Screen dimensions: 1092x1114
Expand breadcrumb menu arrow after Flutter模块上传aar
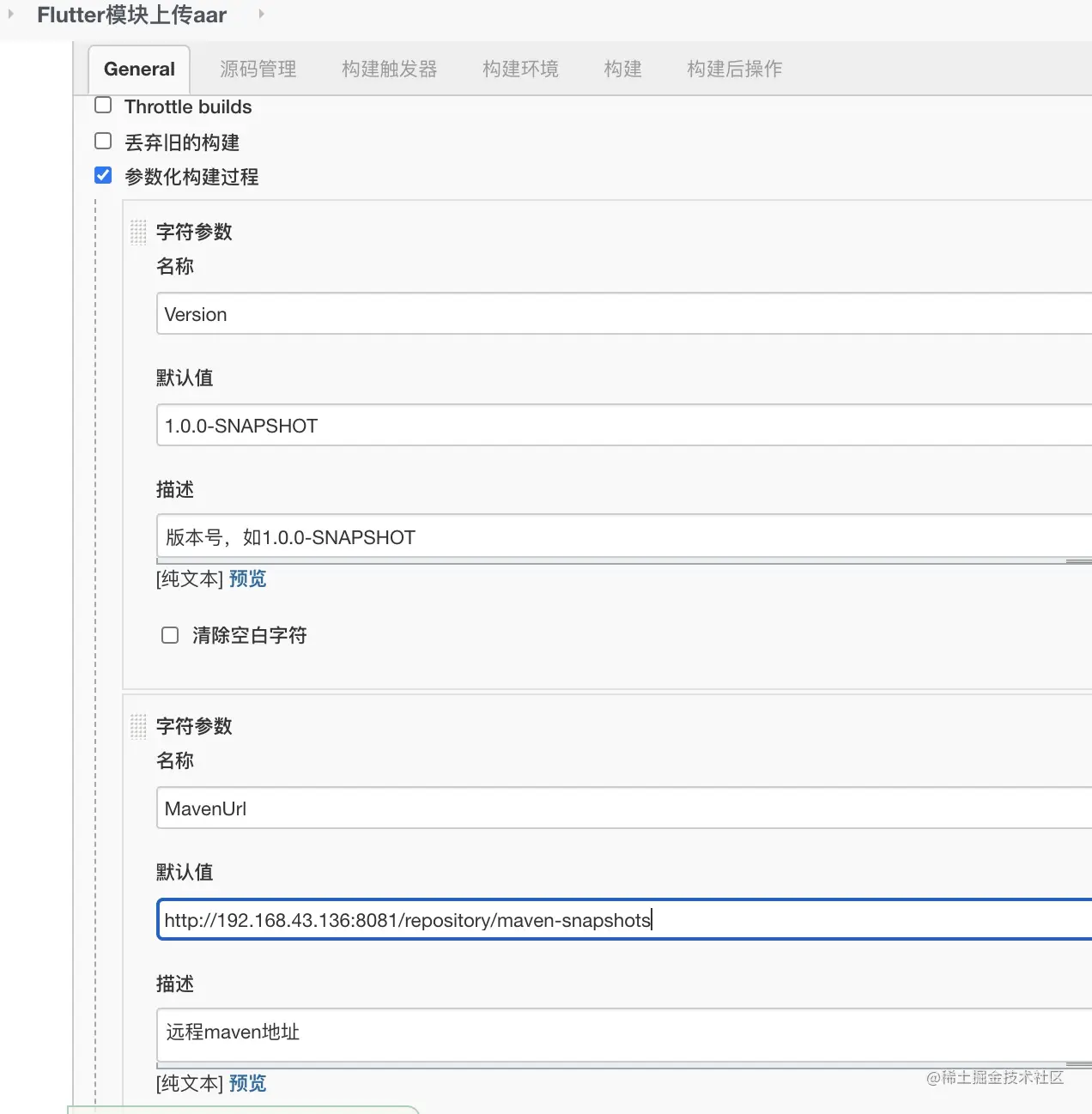(x=261, y=15)
